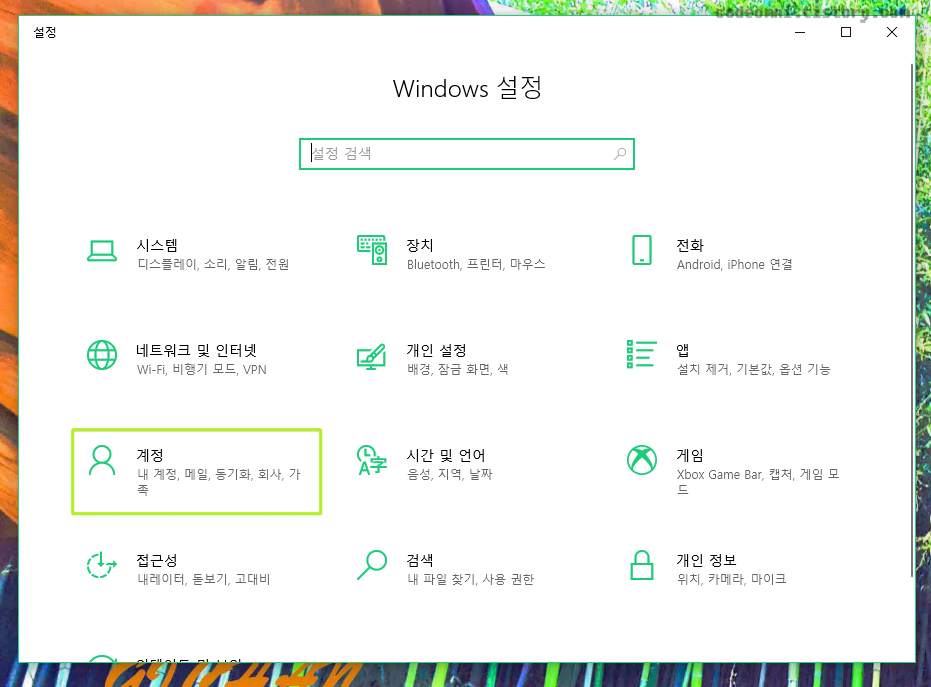Click inside the 설정 검색 search field
This screenshot has width=931, height=687.
(467, 154)
